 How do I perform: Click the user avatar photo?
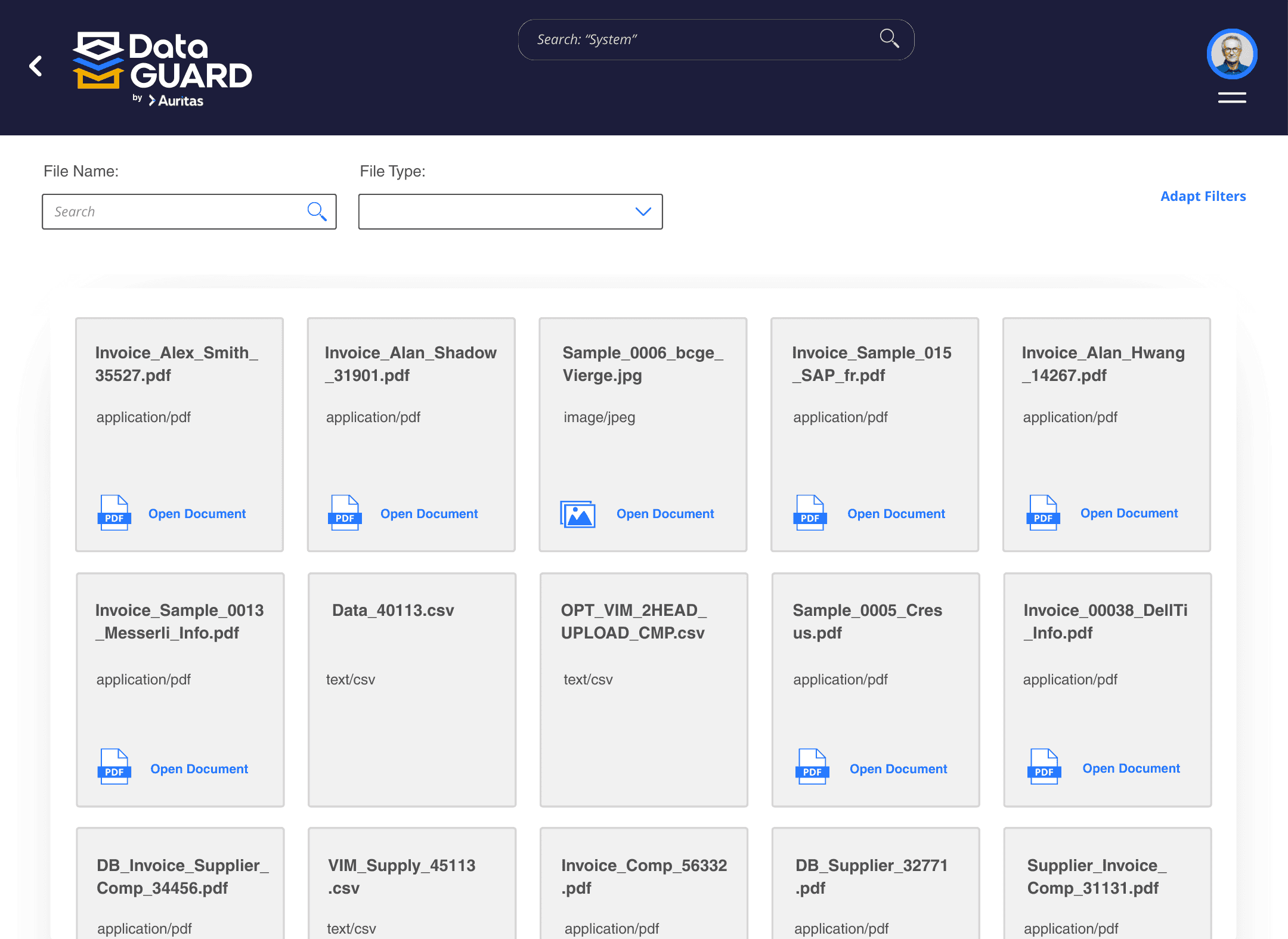[1231, 54]
